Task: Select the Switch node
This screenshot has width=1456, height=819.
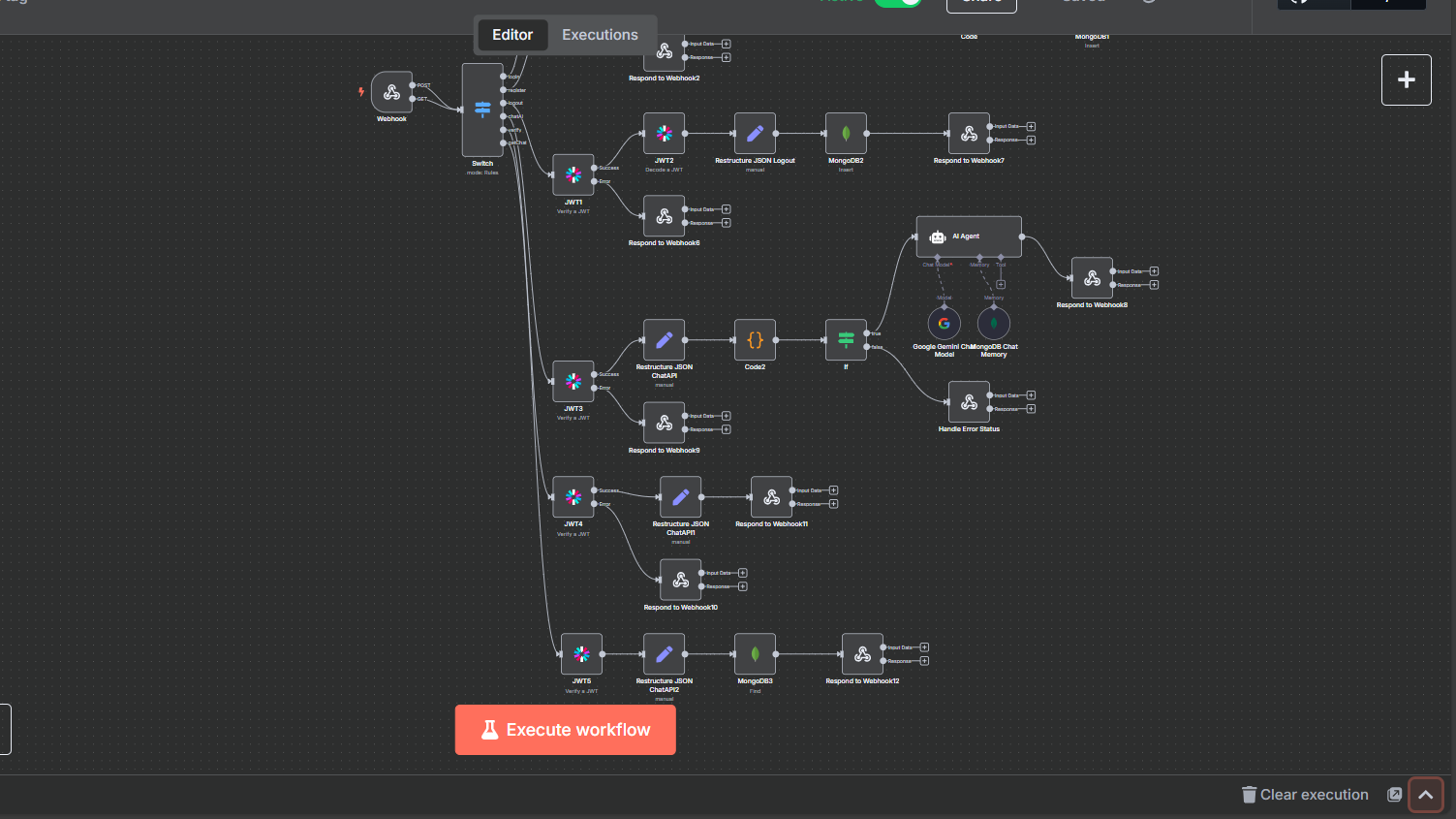Action: click(x=482, y=110)
